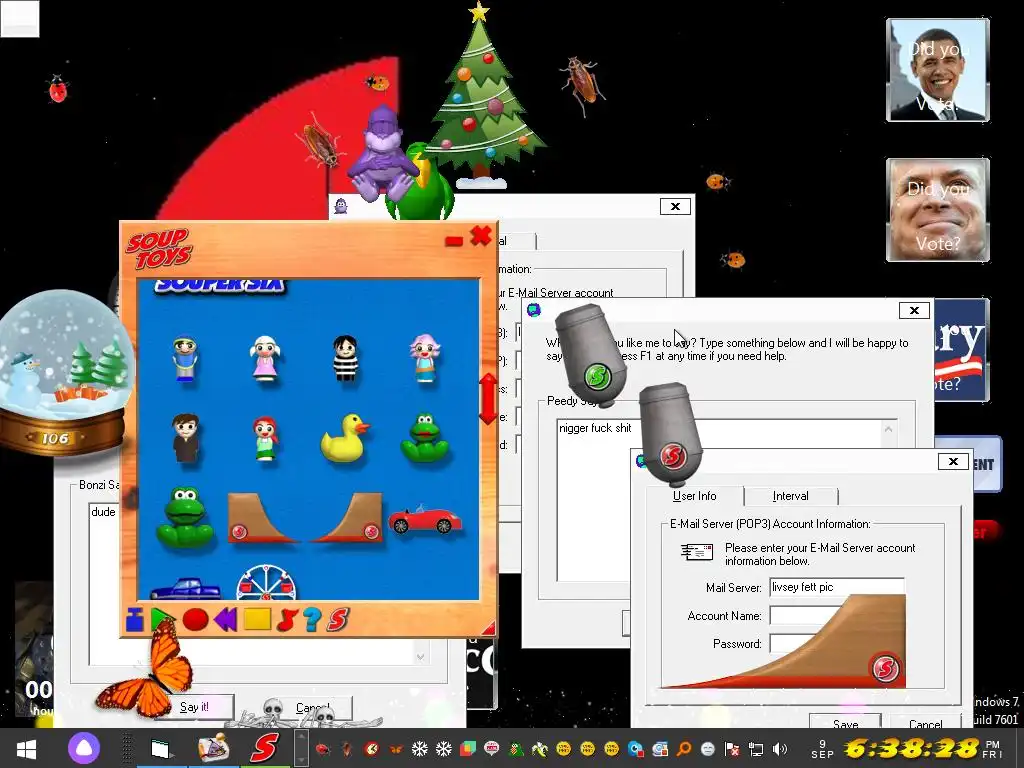Click the 6:38:28 taskbar clock
The image size is (1024, 768).
[912, 748]
